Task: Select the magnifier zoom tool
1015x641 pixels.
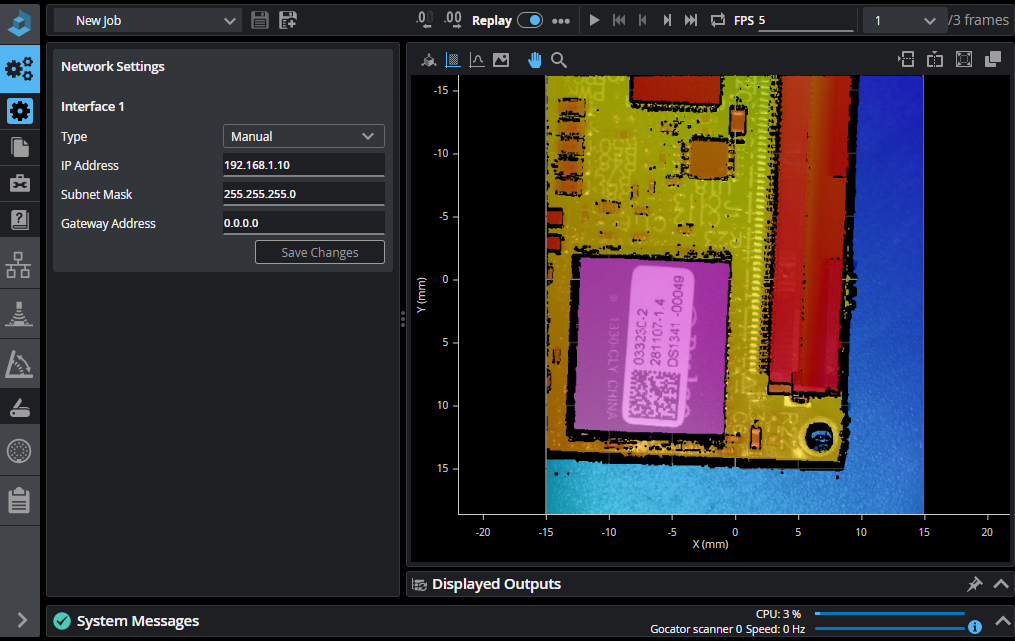Action: (559, 60)
